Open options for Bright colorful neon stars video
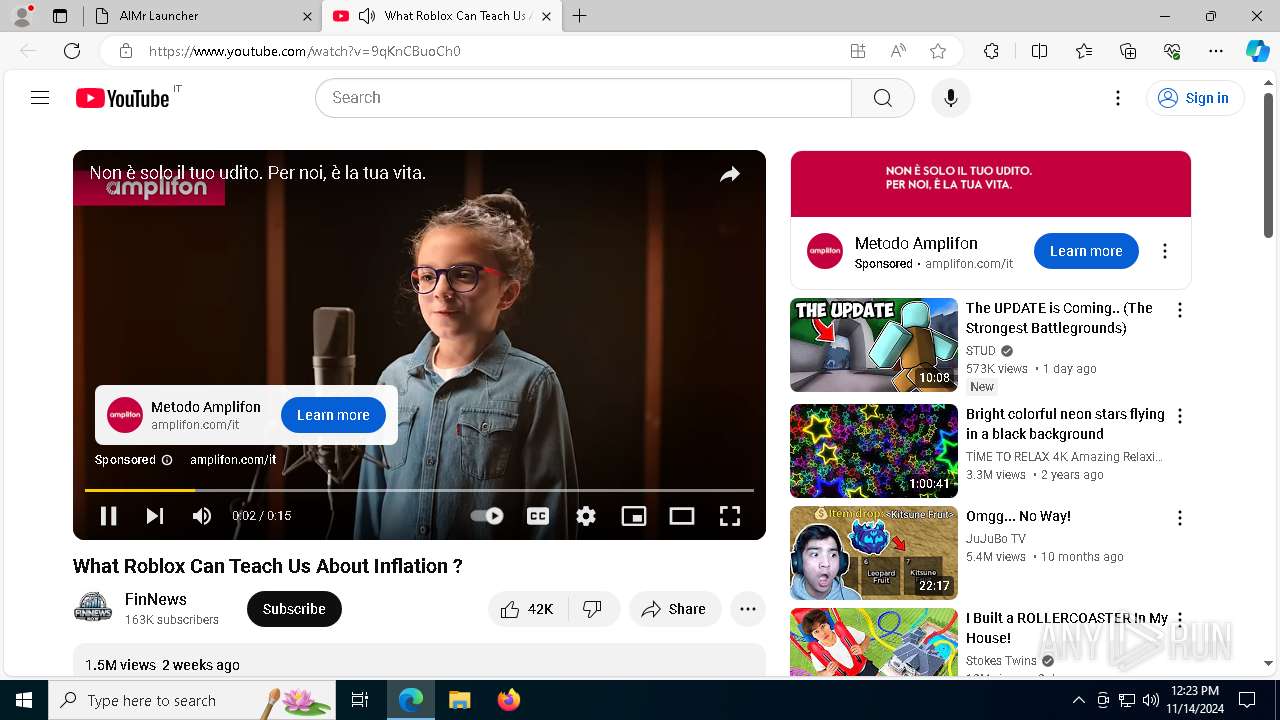 [x=1180, y=416]
